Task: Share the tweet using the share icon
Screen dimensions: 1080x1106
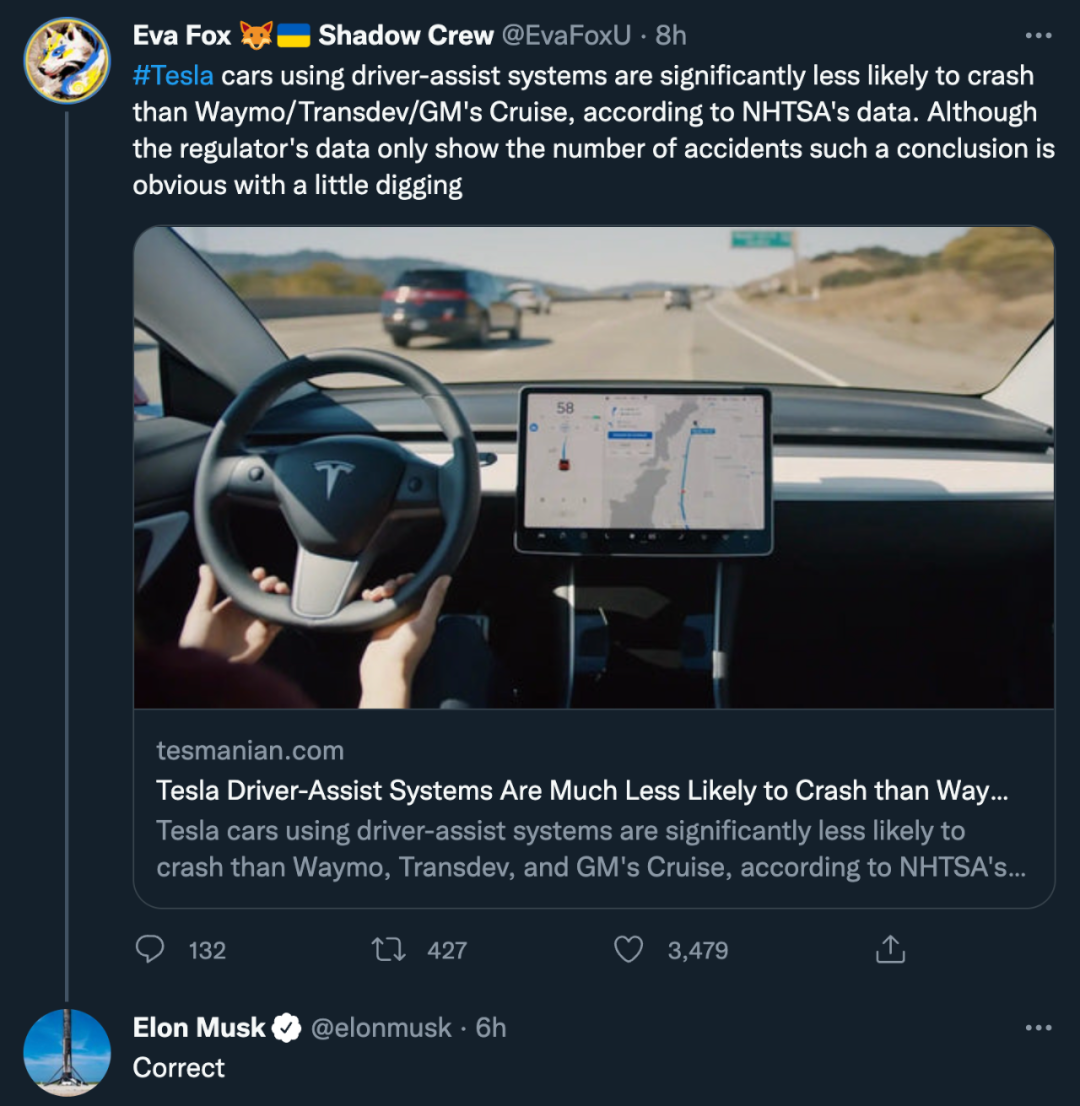Action: (890, 949)
